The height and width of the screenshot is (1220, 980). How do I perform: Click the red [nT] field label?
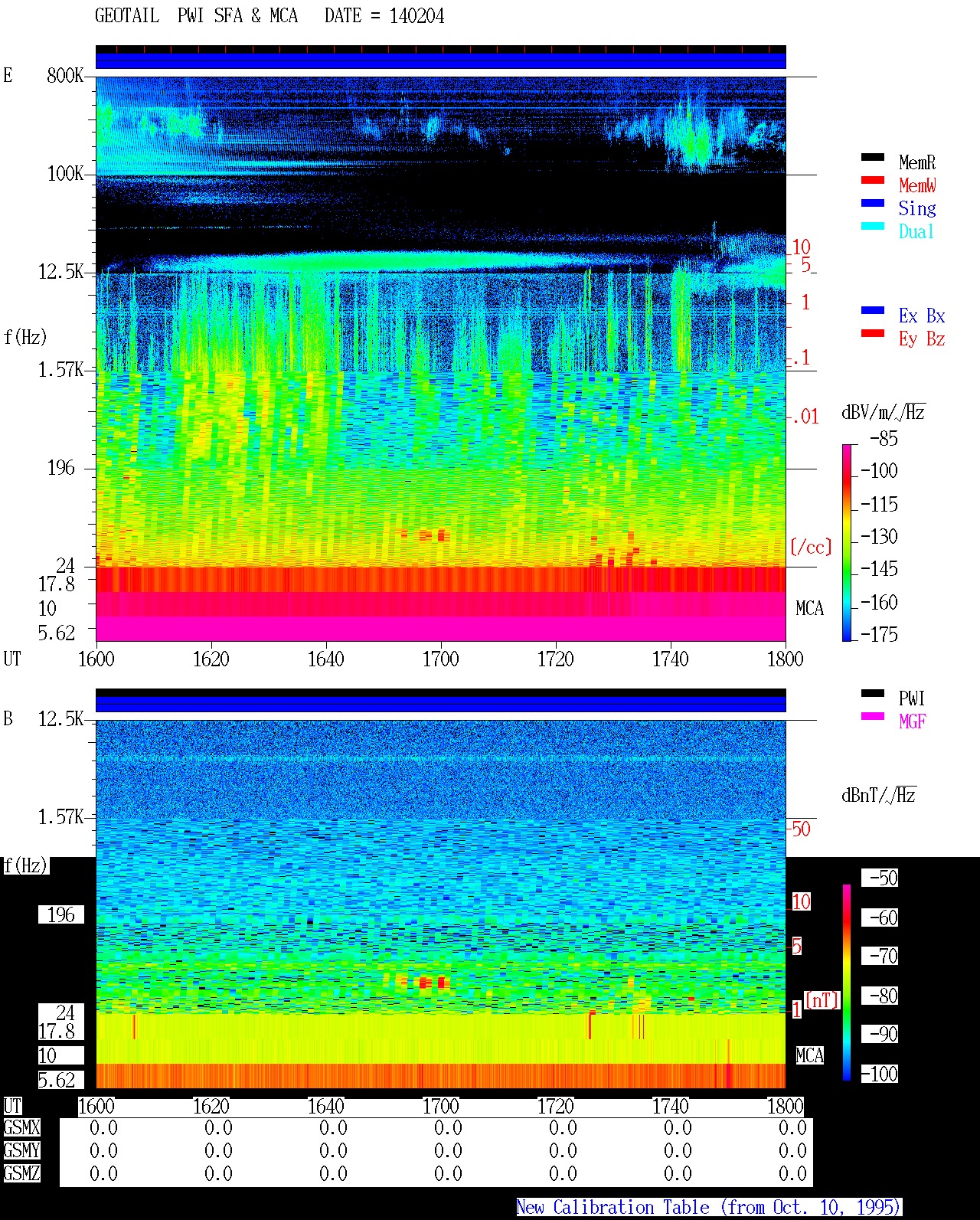coord(822,1000)
